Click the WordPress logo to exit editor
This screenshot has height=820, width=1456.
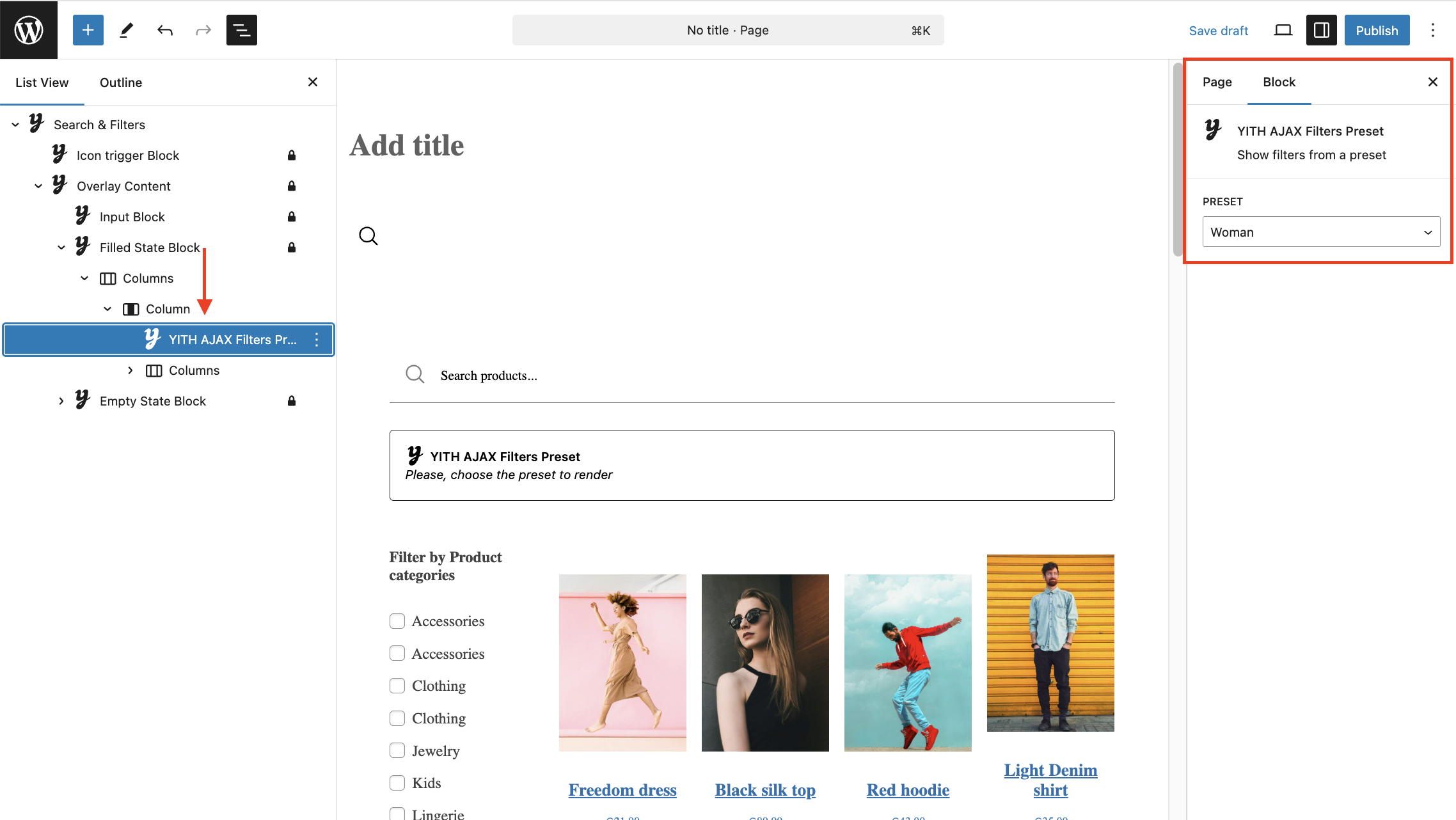click(x=29, y=30)
